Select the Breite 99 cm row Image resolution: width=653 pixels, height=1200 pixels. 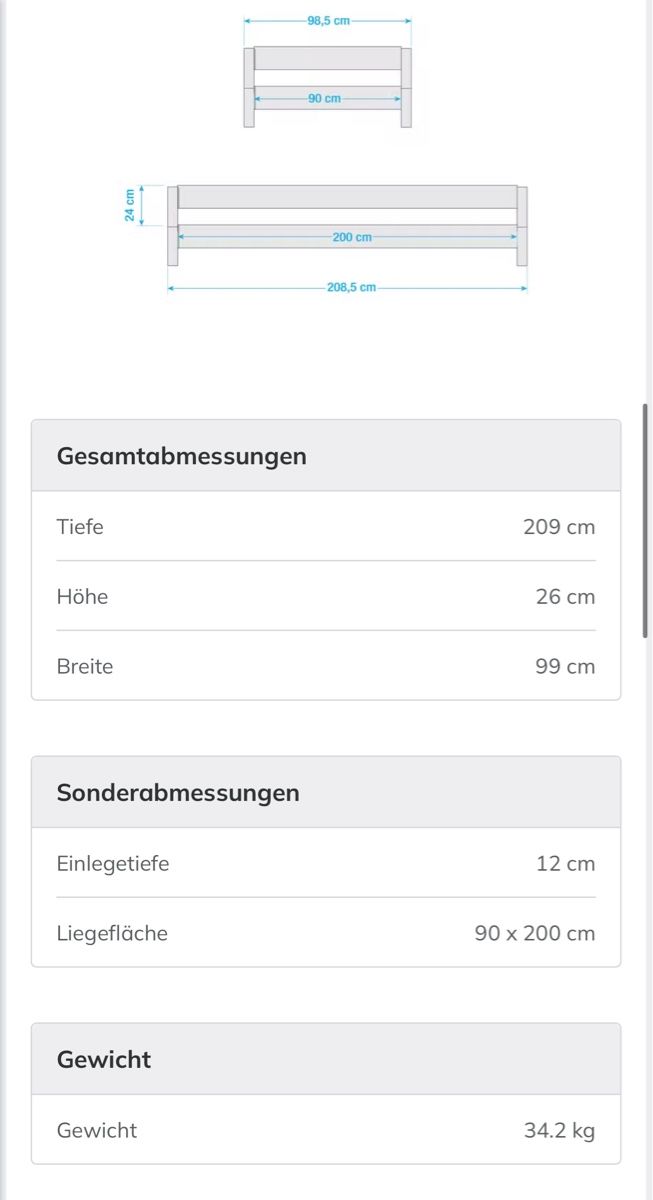click(x=326, y=666)
